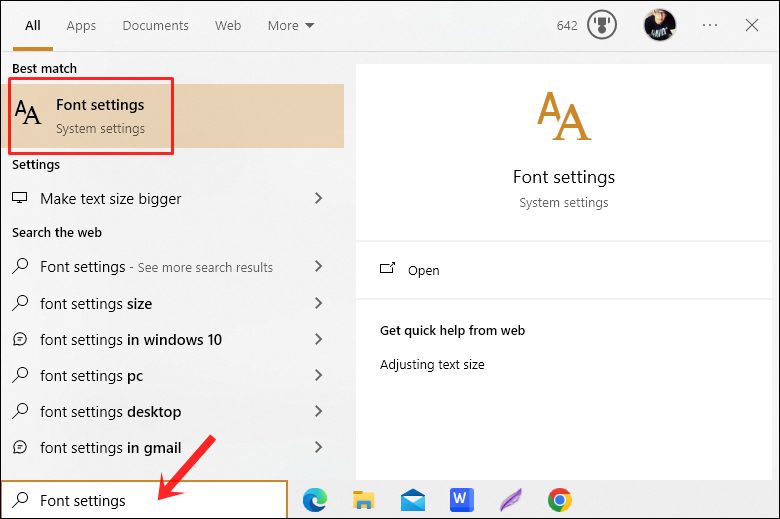This screenshot has width=780, height=519.
Task: Switch to the Documents tab
Action: click(x=156, y=25)
